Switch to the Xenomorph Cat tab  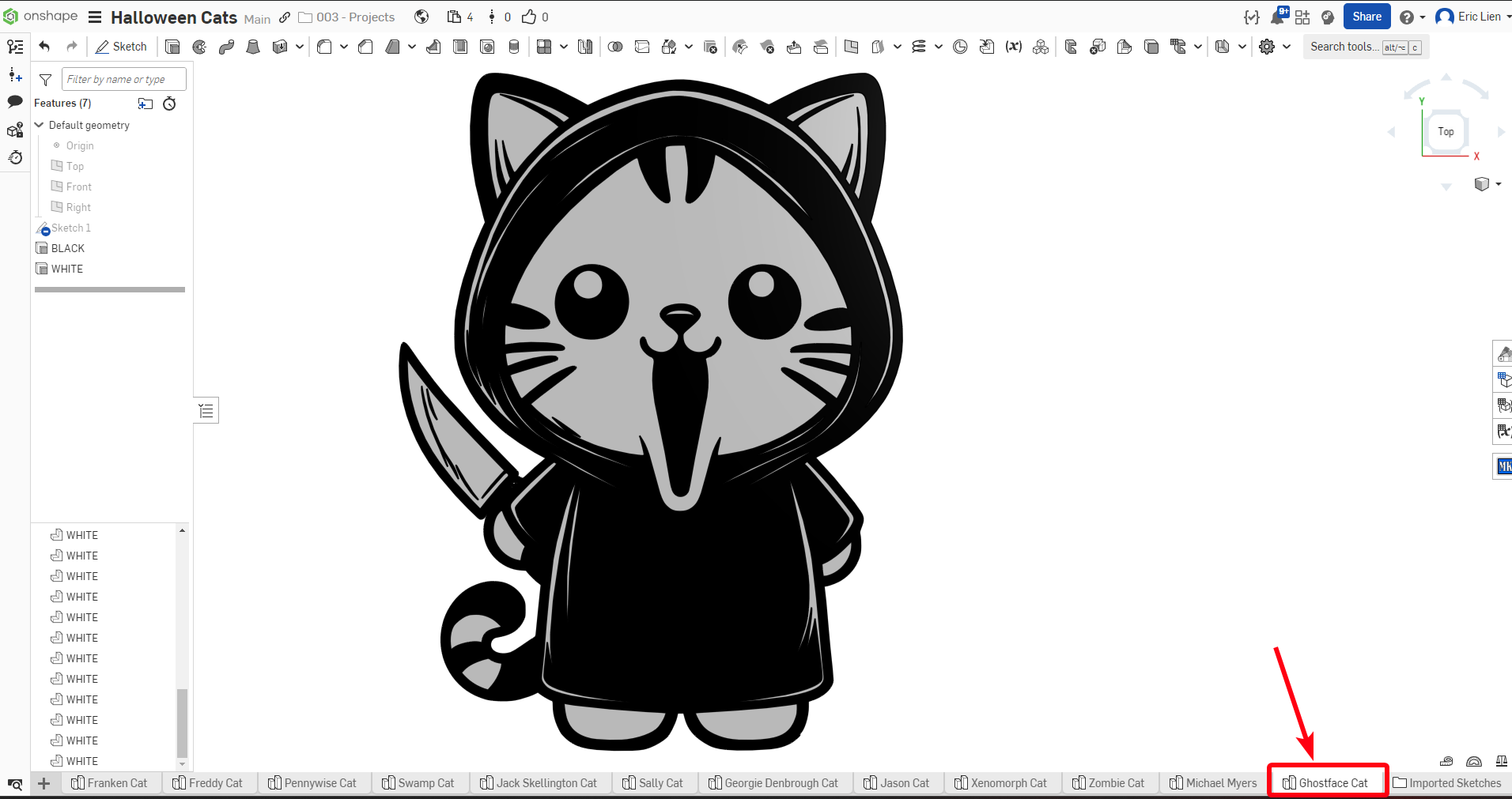[1000, 783]
